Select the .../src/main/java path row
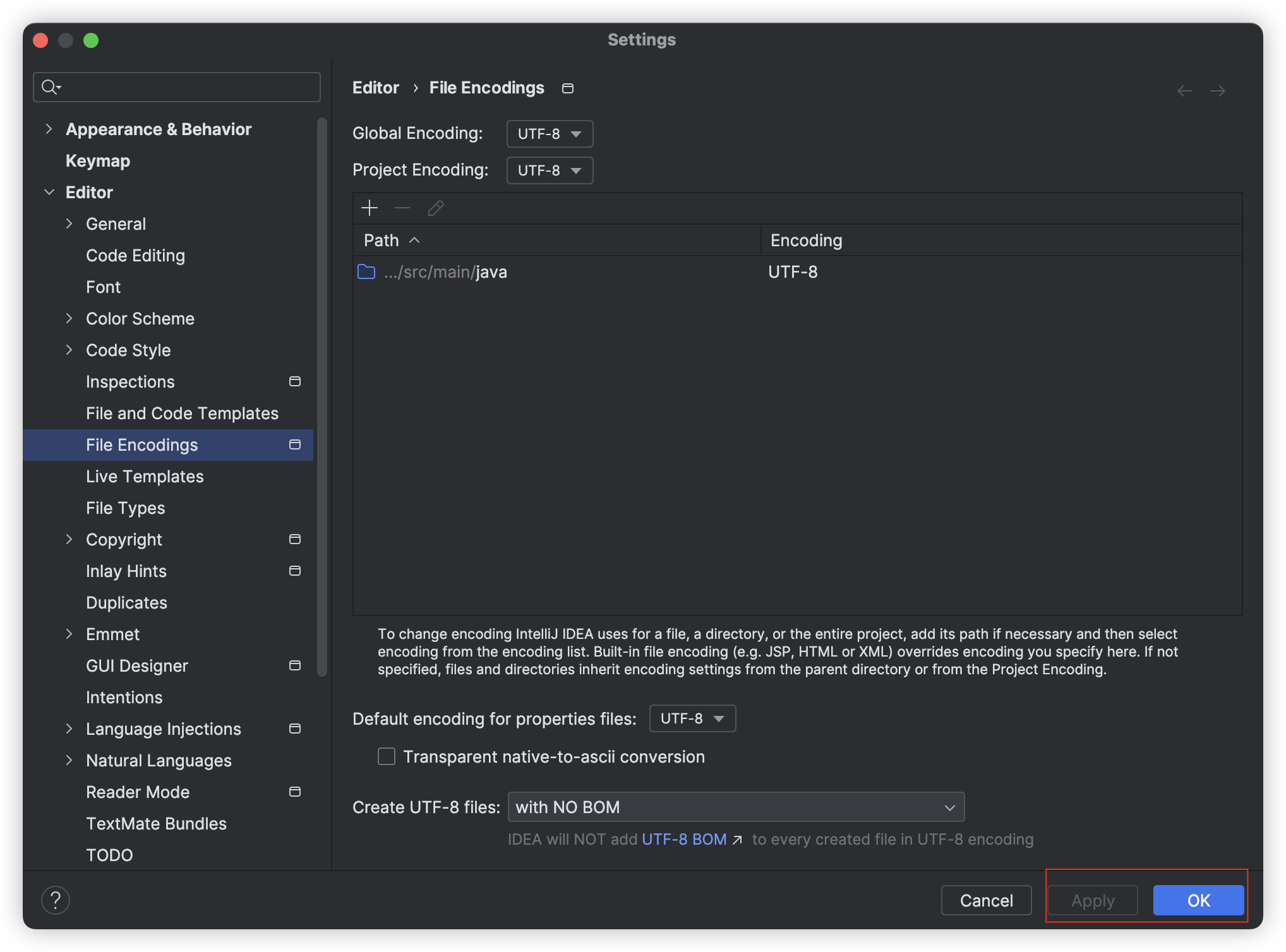Viewport: 1286px width, 952px height. click(x=798, y=272)
